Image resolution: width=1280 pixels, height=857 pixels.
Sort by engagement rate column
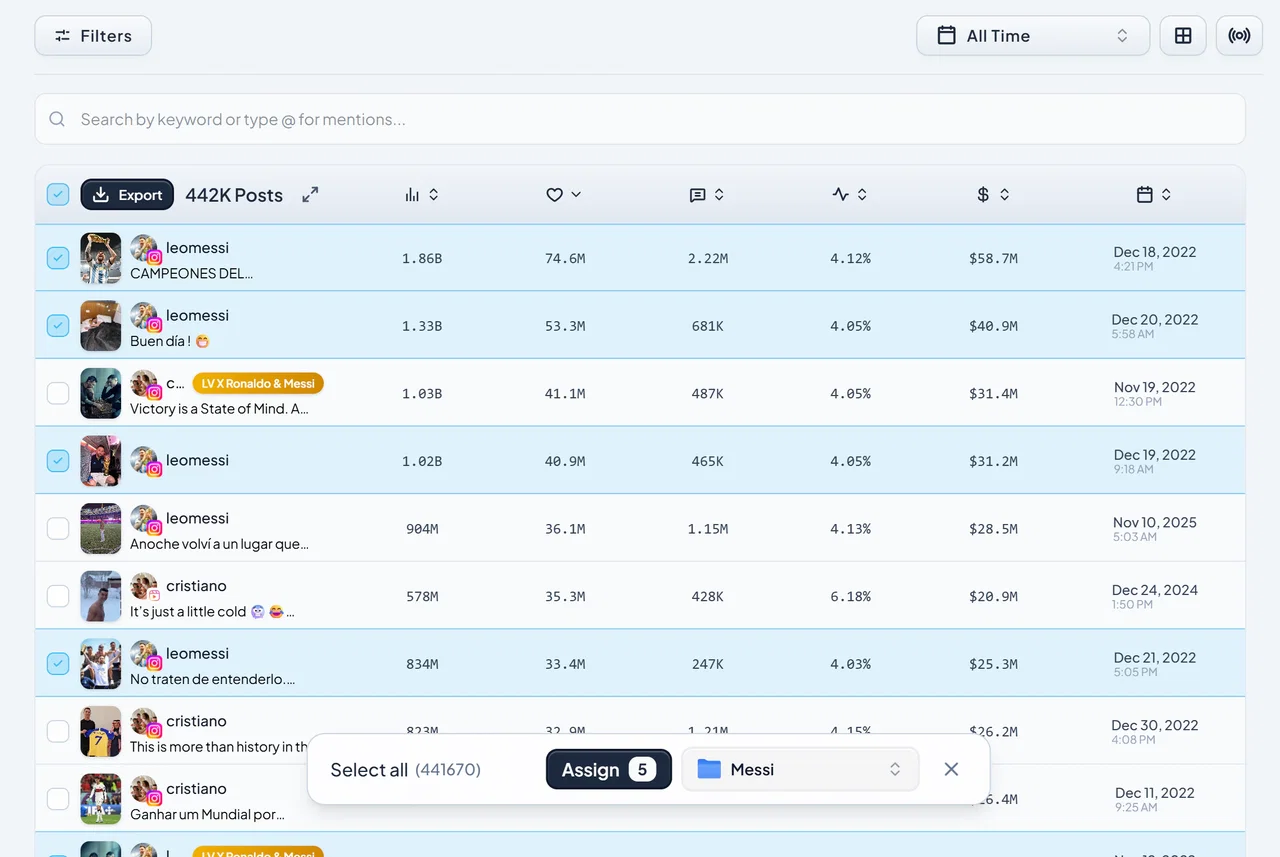[850, 195]
